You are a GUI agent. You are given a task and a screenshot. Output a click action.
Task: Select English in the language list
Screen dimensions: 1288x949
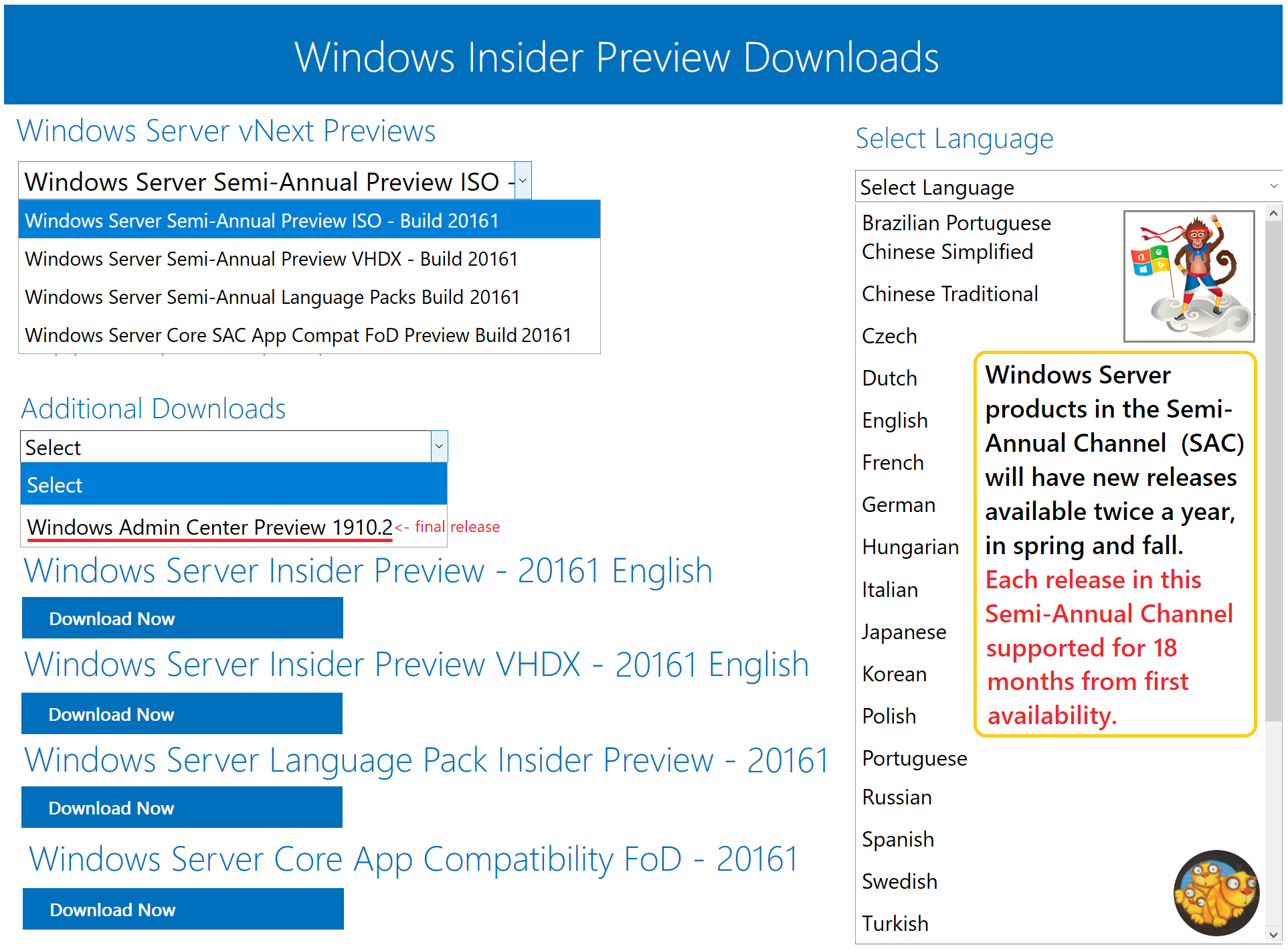pyautogui.click(x=894, y=420)
